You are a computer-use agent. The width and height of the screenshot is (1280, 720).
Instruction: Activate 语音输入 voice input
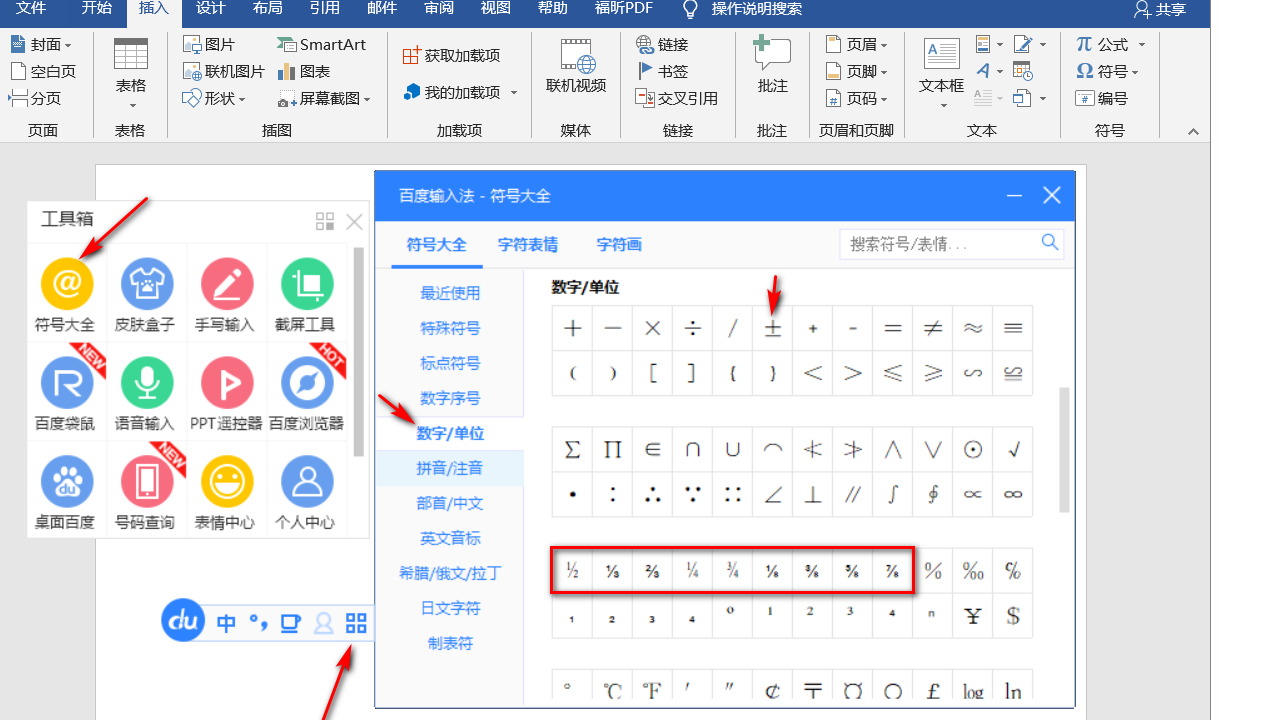pyautogui.click(x=146, y=393)
